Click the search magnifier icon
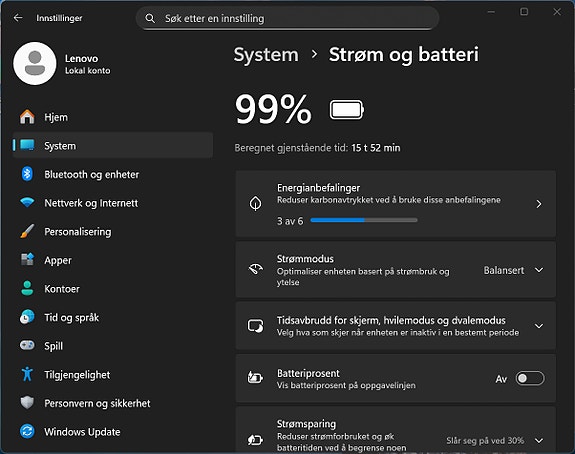Screen dimensions: 575x454 [150, 18]
